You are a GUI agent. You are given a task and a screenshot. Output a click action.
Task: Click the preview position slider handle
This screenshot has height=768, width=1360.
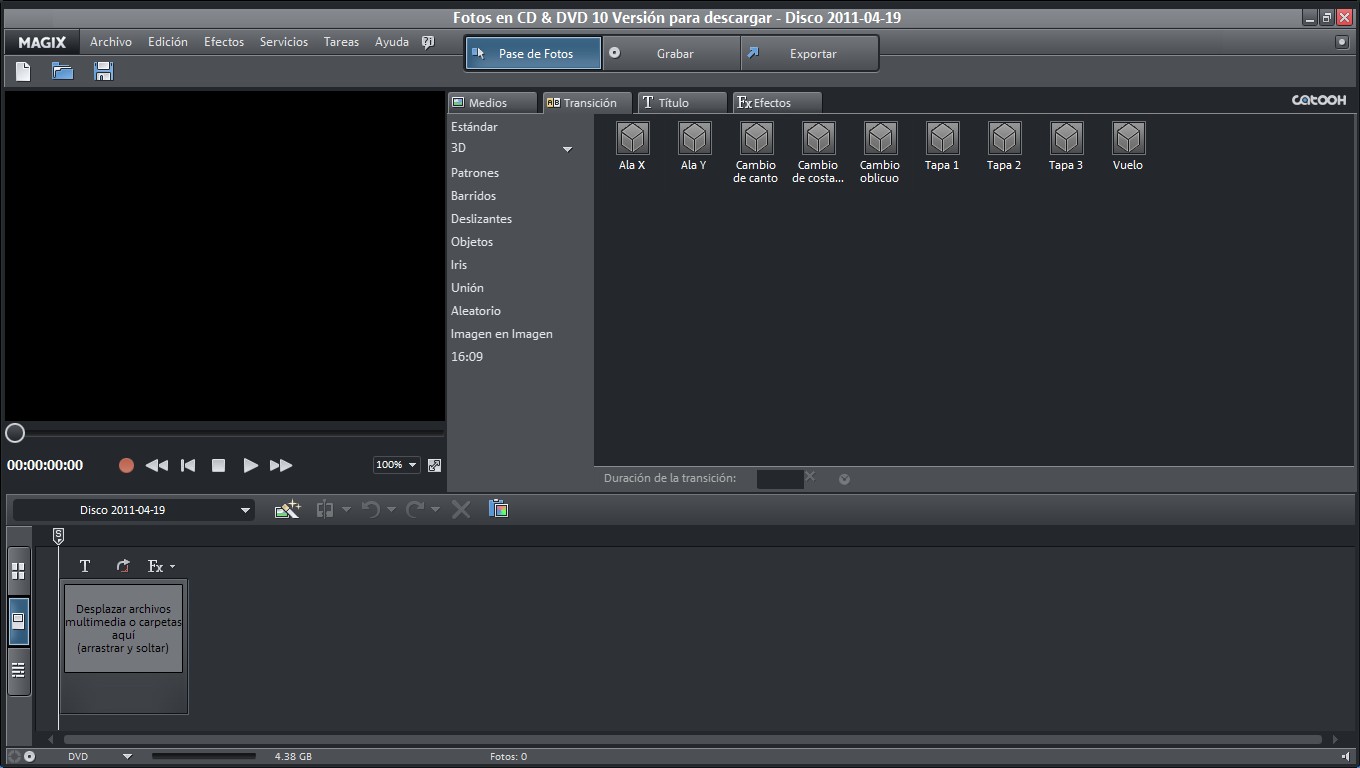point(15,433)
